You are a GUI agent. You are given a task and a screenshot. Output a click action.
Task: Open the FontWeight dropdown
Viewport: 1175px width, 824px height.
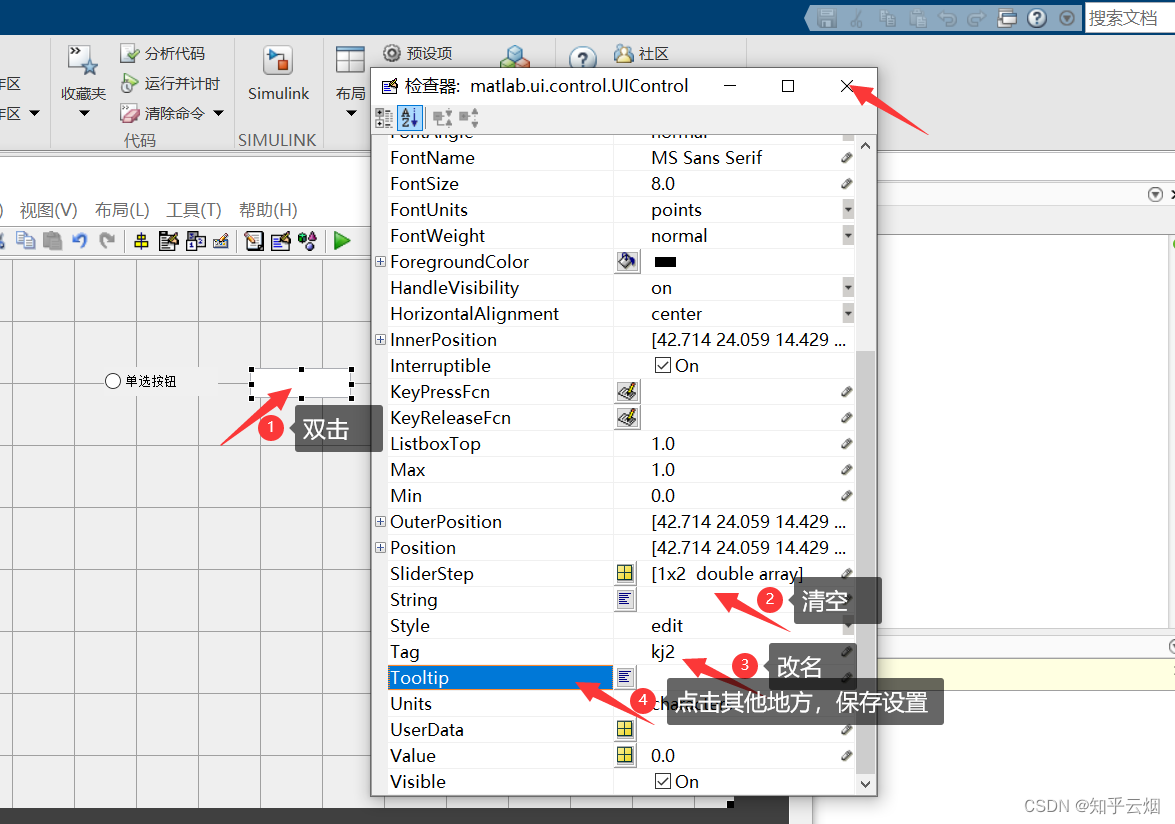[x=847, y=235]
